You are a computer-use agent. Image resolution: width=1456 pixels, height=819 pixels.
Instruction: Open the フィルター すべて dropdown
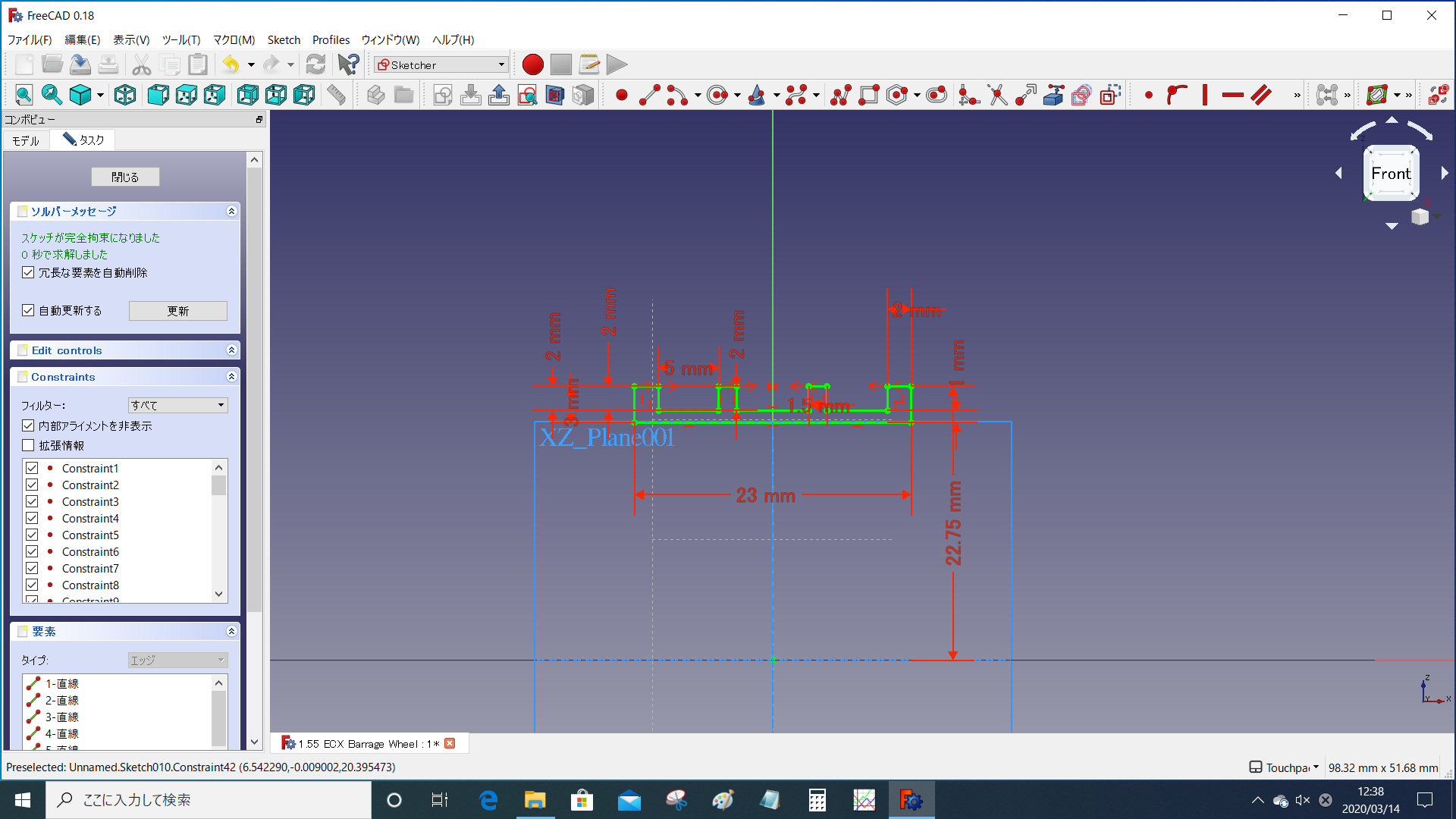[177, 405]
